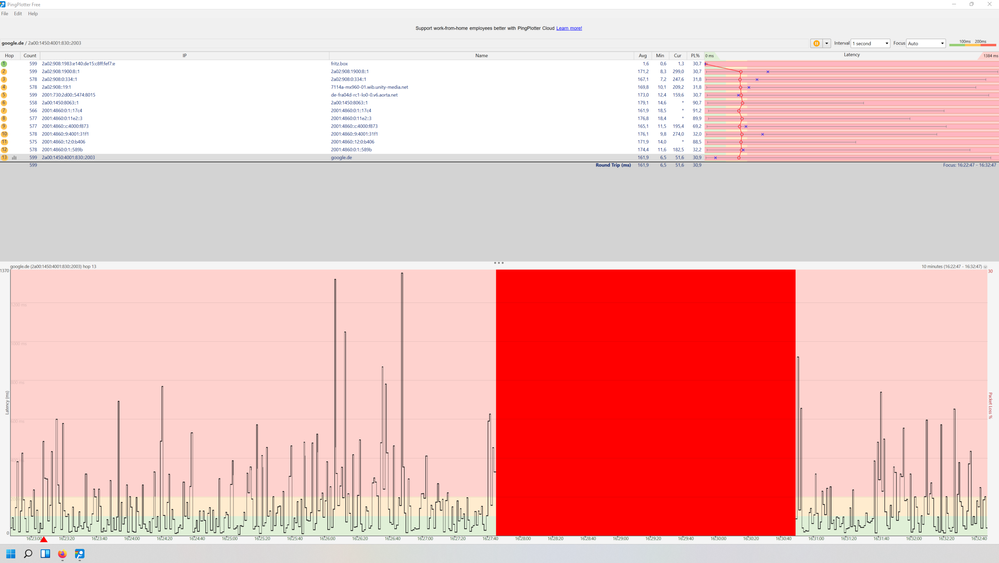The height and width of the screenshot is (563, 999).
Task: Select the hop 9 number icon
Action: pyautogui.click(x=4, y=126)
